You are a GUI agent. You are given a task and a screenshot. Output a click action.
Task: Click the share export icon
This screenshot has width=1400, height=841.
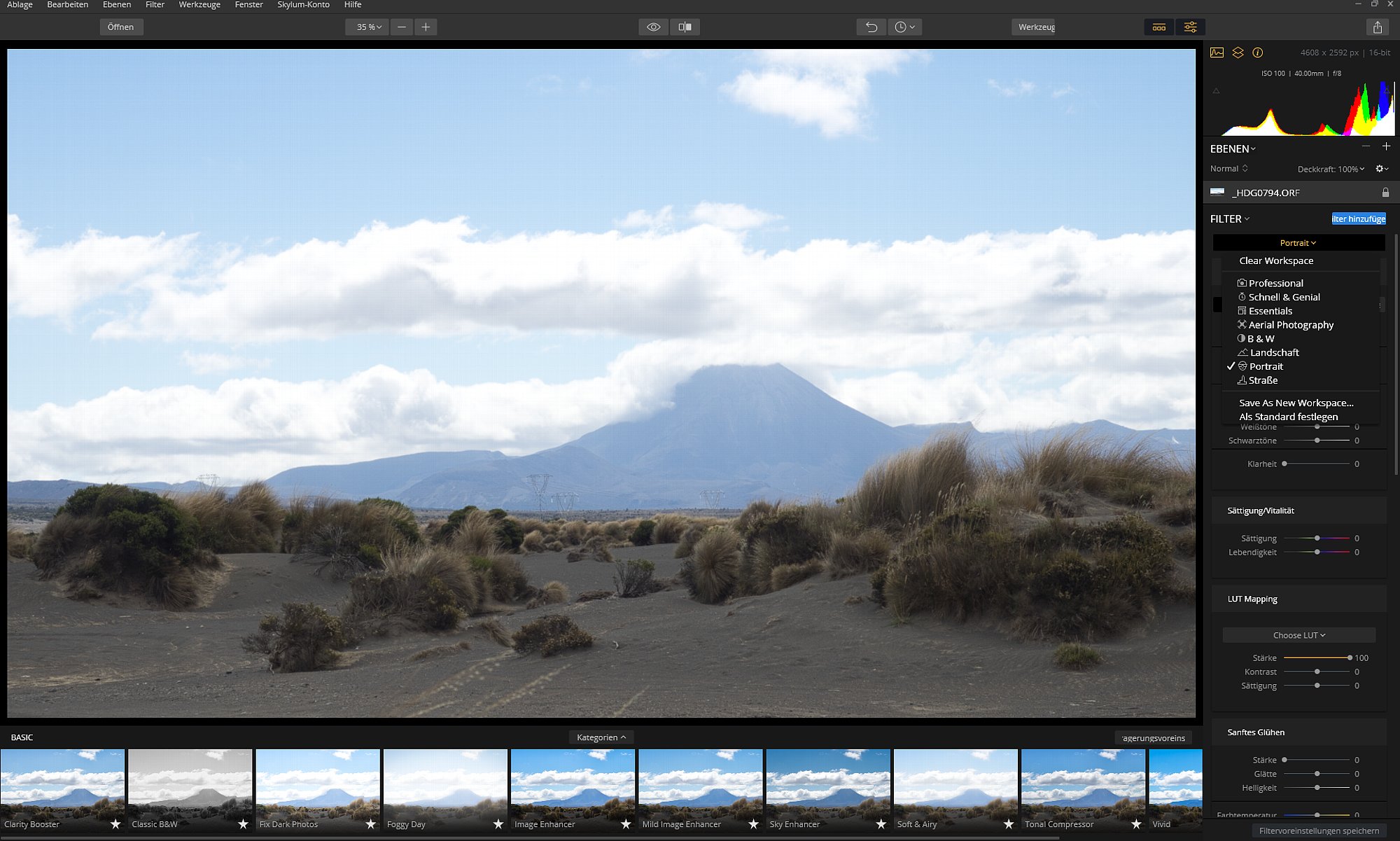click(1378, 27)
